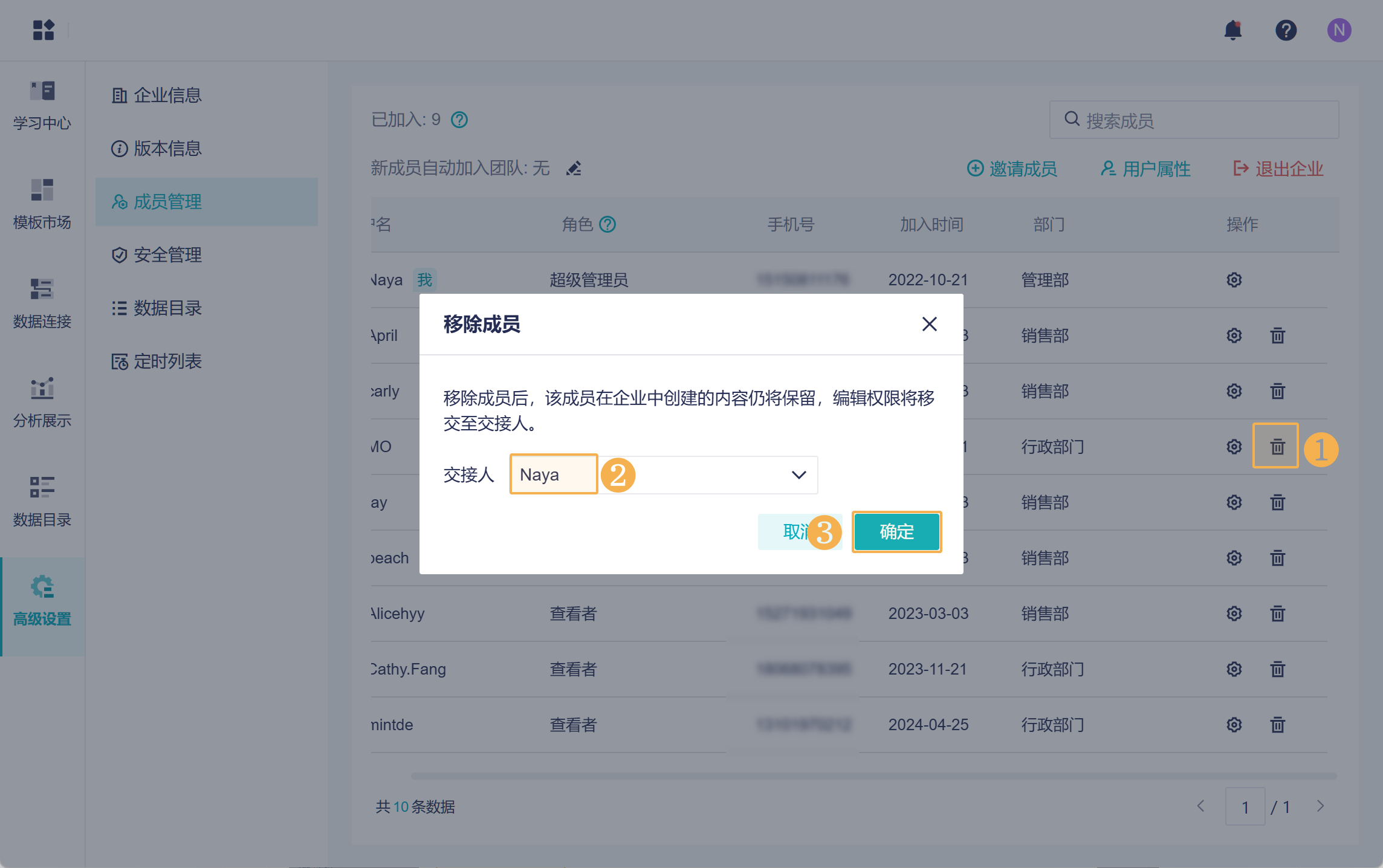Confirm removal with the 确定 button
Viewport: 1383px width, 868px height.
[896, 532]
